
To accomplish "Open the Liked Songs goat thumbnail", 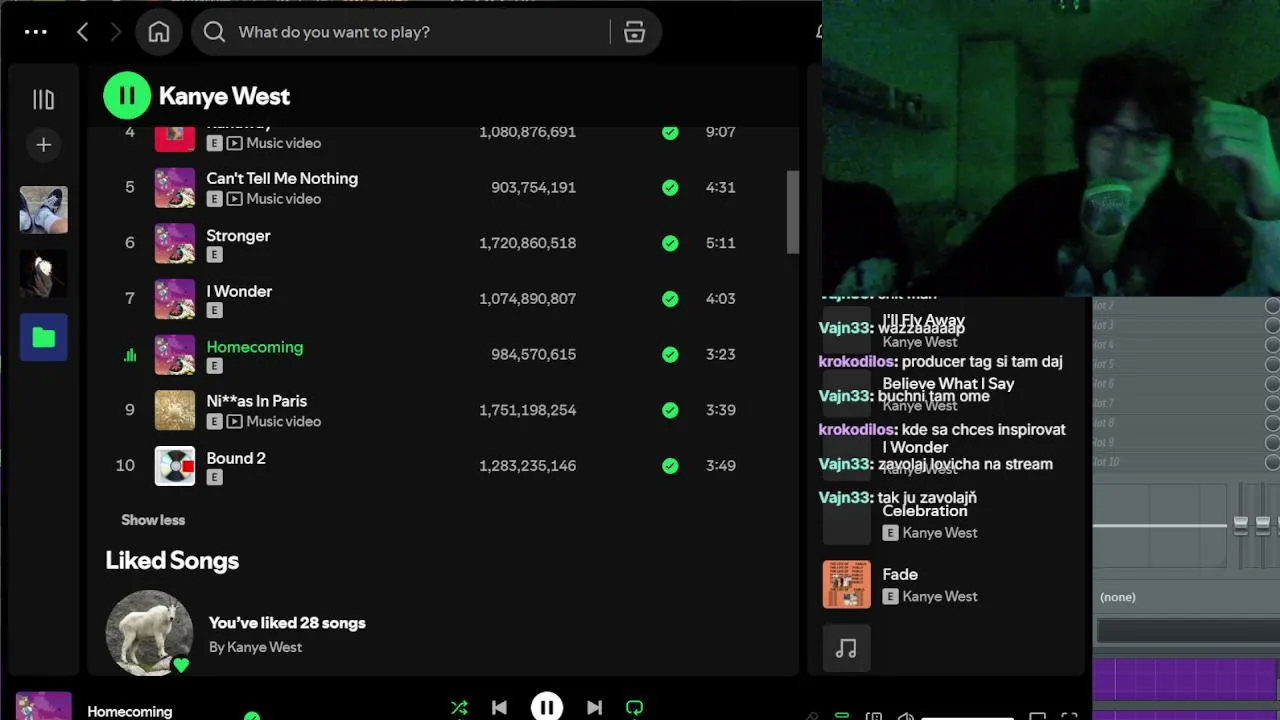I will pos(149,633).
